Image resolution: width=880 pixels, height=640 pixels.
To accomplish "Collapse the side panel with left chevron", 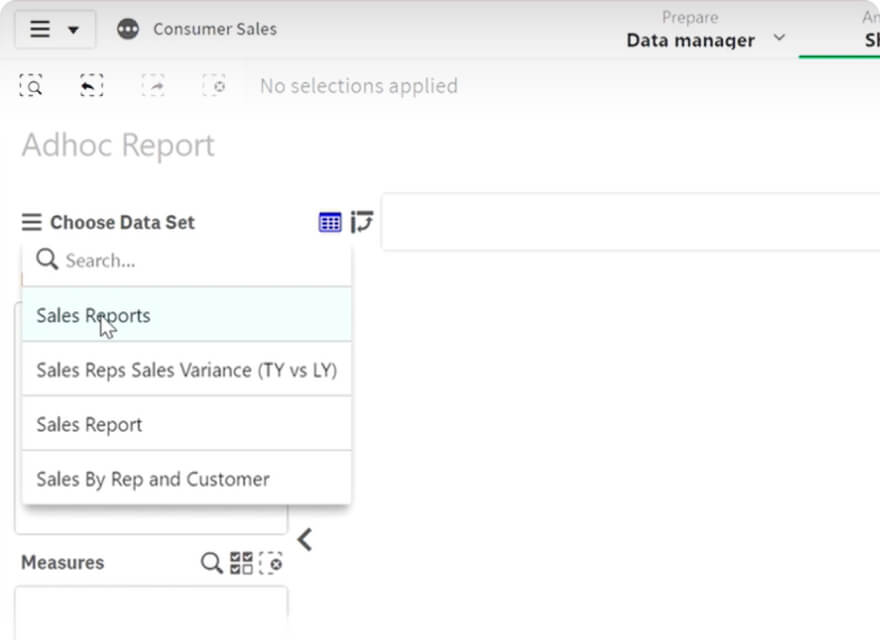I will pyautogui.click(x=305, y=540).
